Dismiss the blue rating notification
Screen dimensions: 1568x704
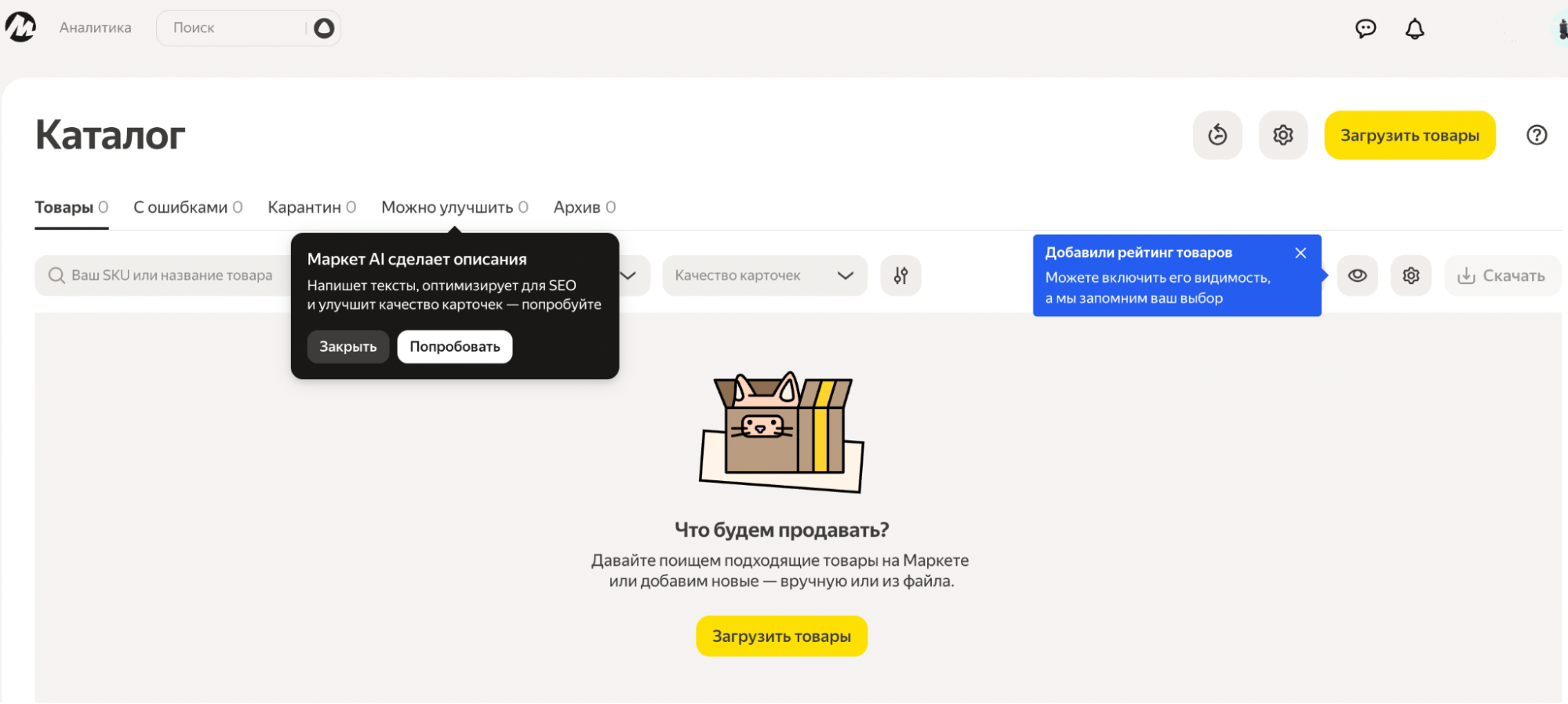(x=1301, y=253)
